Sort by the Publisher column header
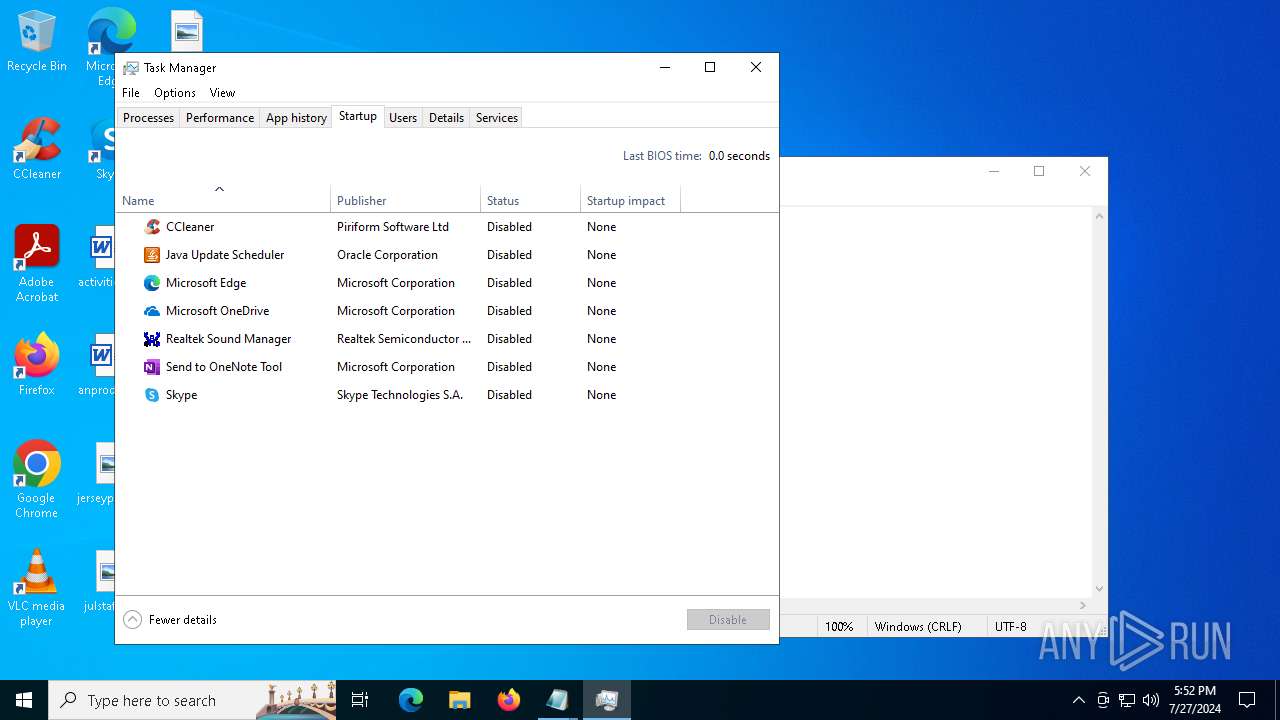1280x720 pixels. 406,197
